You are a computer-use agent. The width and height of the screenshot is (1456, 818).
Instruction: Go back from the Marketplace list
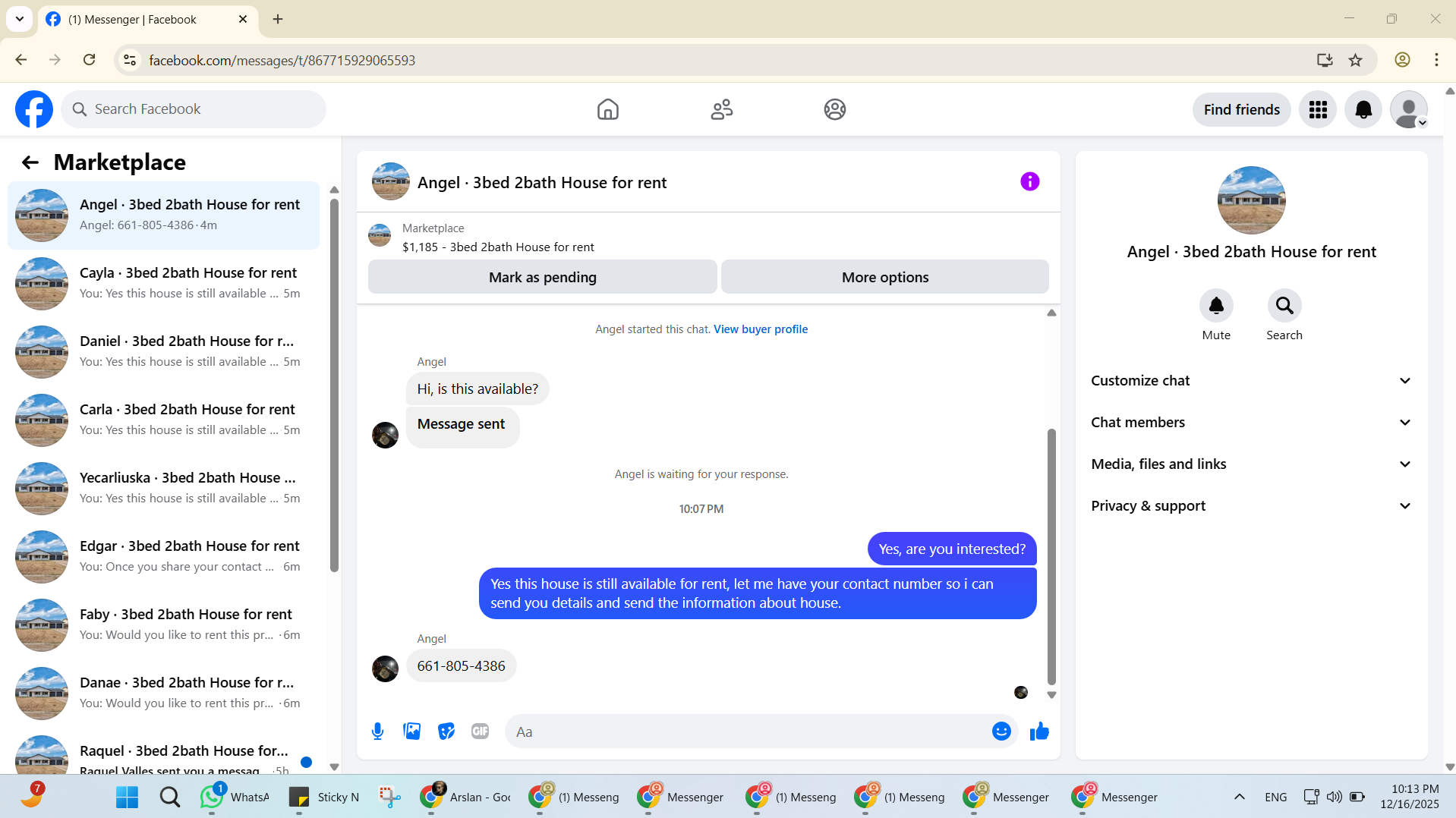click(x=30, y=162)
